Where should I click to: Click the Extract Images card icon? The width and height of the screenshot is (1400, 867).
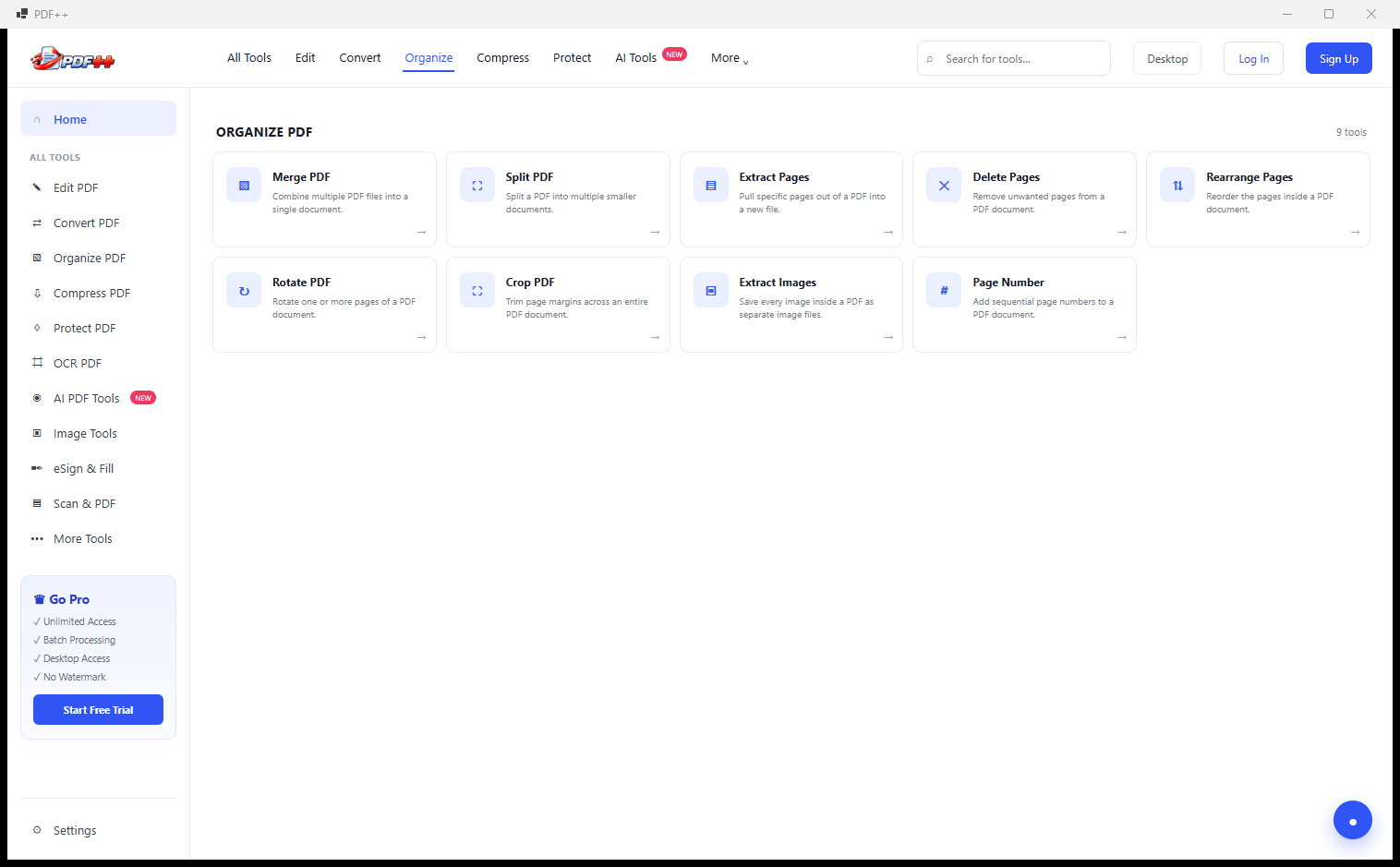pos(711,291)
